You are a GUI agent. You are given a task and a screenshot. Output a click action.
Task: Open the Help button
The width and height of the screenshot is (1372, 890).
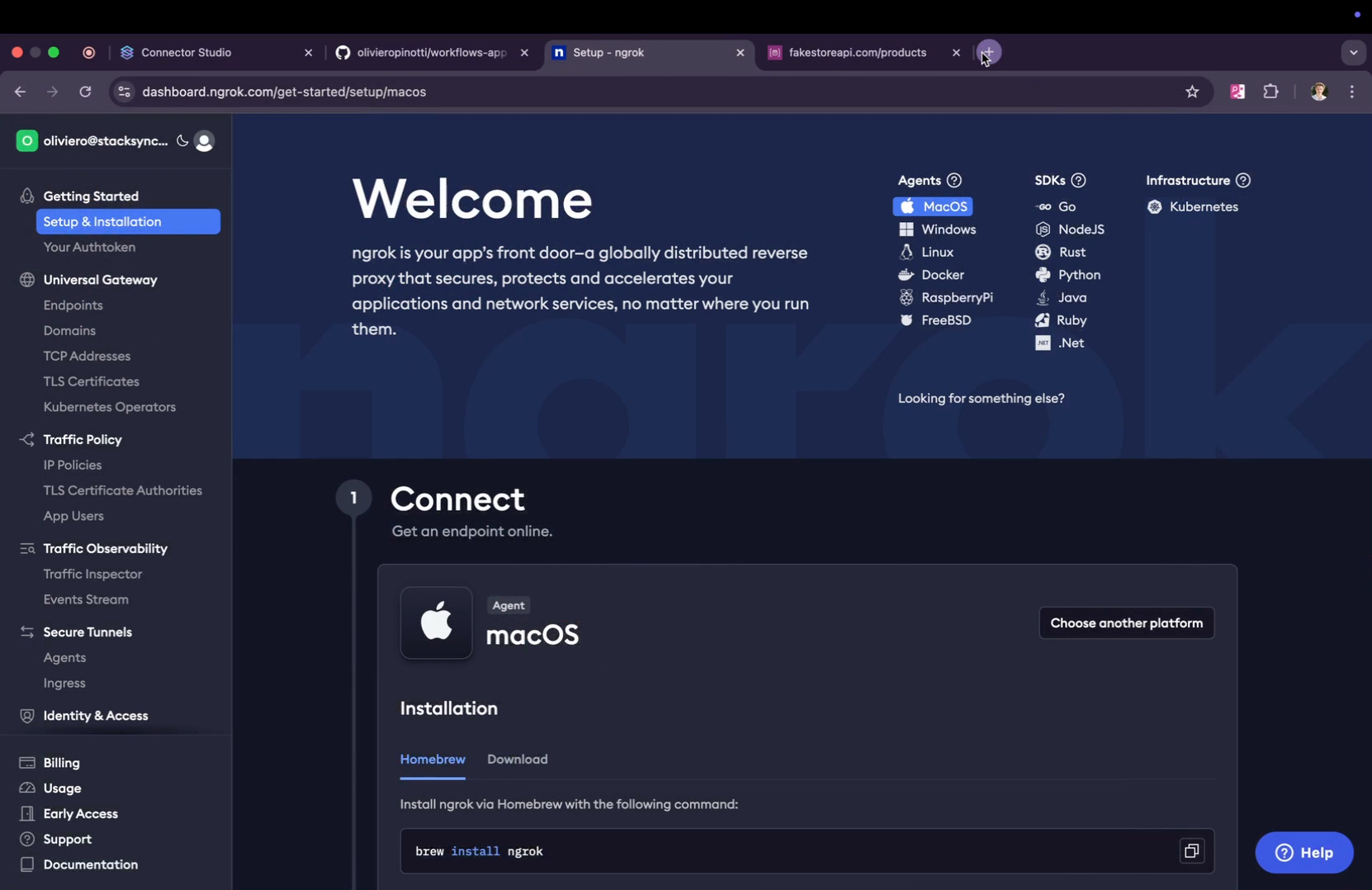(1303, 853)
